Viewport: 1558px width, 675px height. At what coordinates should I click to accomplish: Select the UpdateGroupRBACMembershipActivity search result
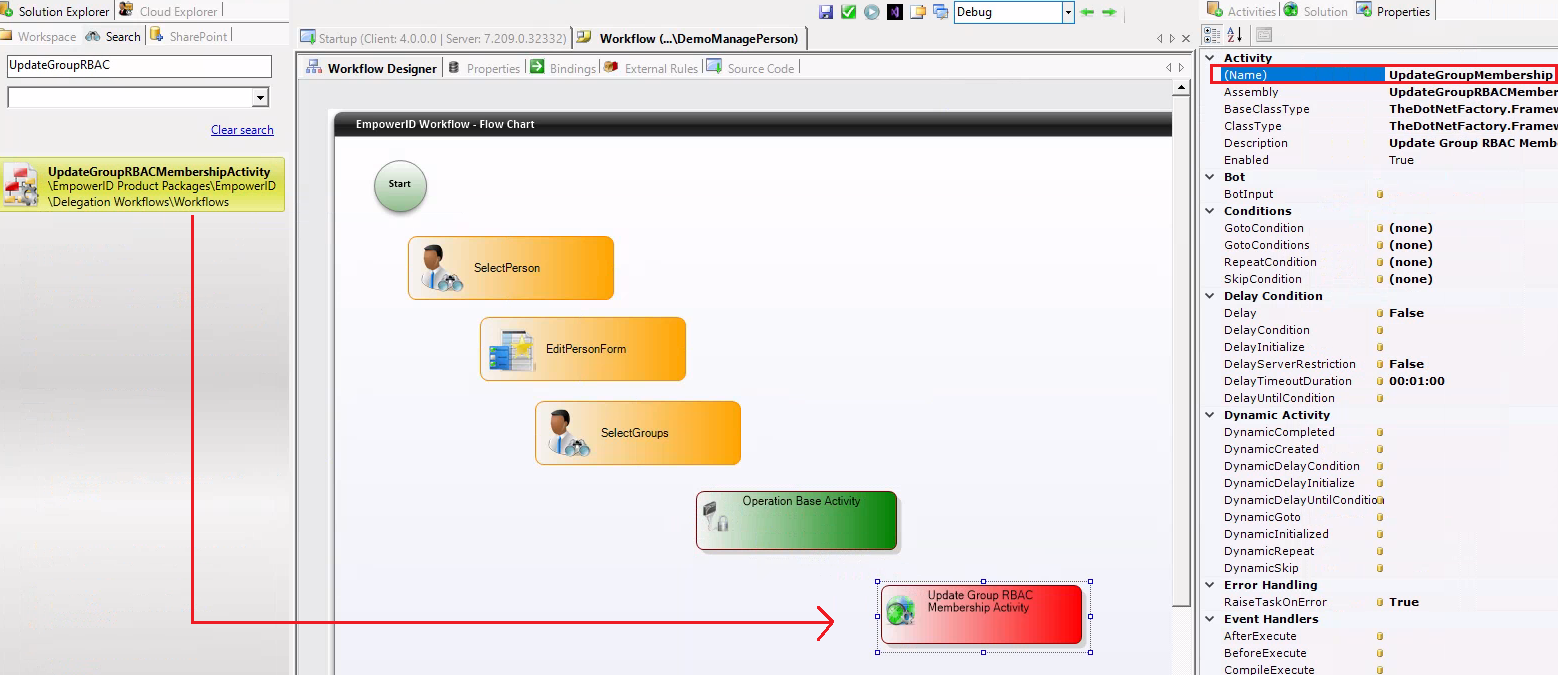143,185
